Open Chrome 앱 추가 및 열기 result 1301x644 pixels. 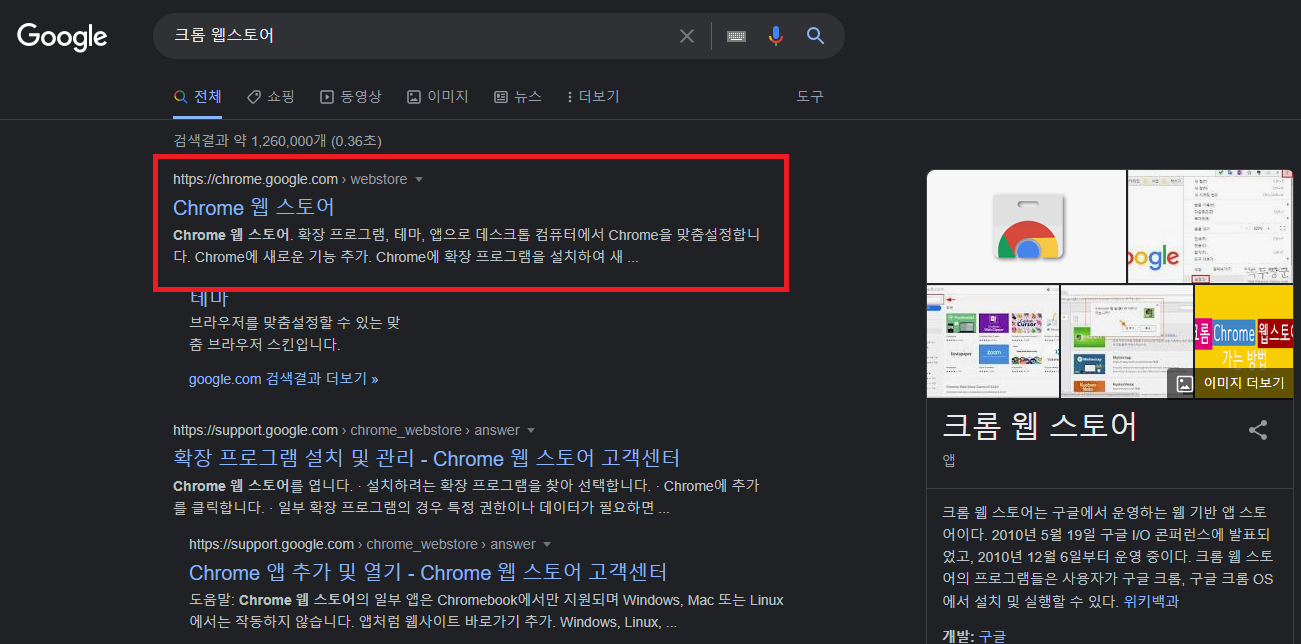(428, 572)
